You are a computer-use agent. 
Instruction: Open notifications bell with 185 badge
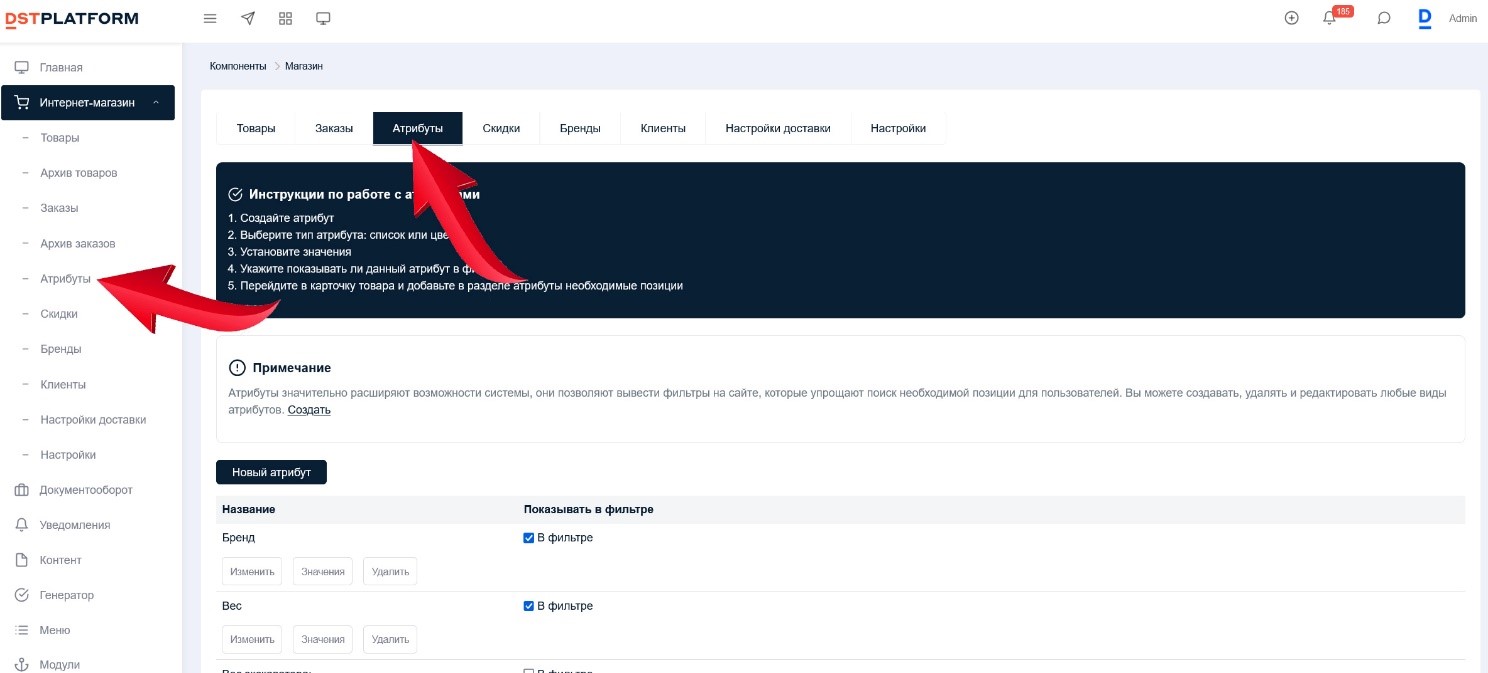tap(1330, 18)
